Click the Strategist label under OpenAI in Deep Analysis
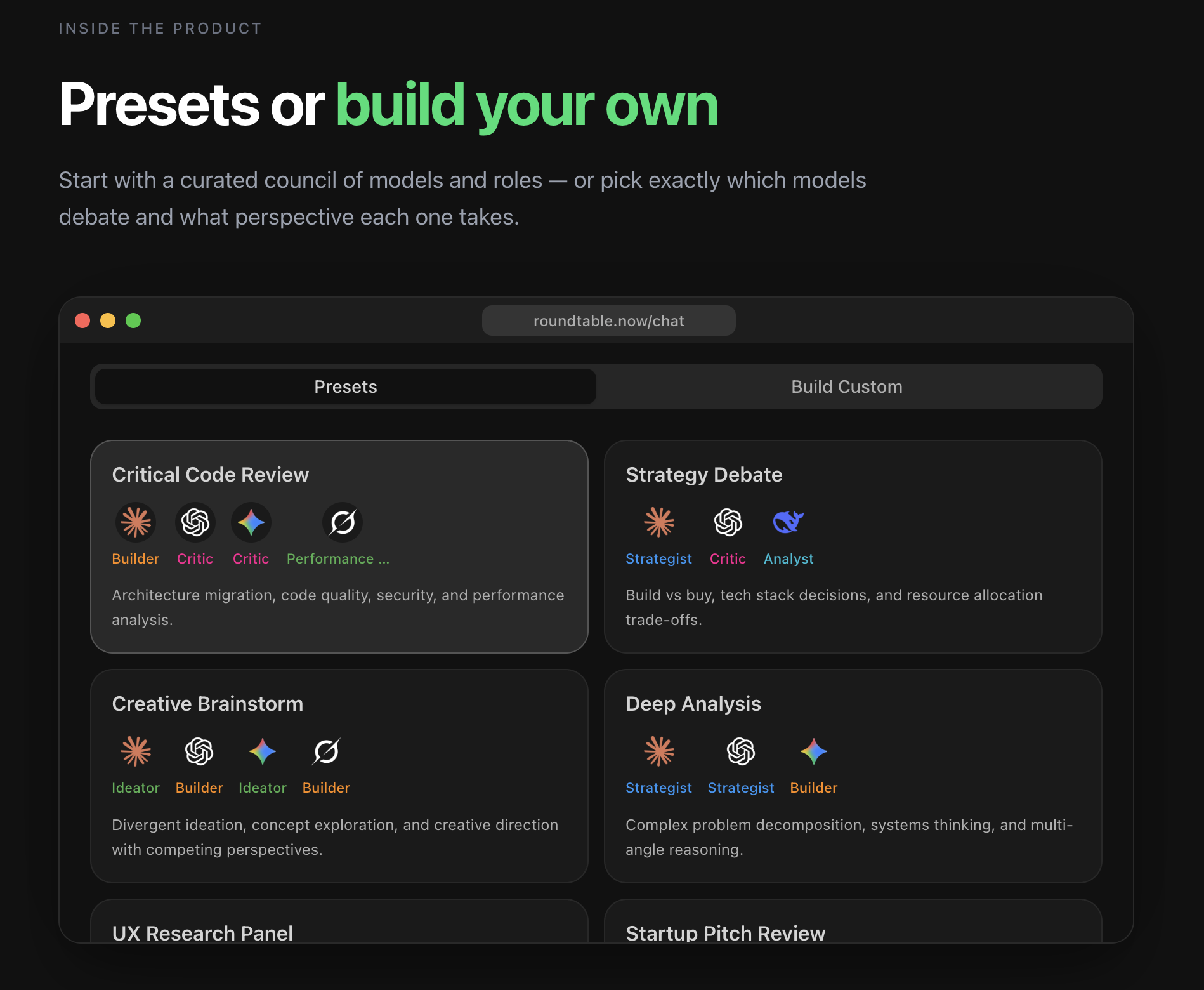This screenshot has height=990, width=1204. click(x=741, y=788)
